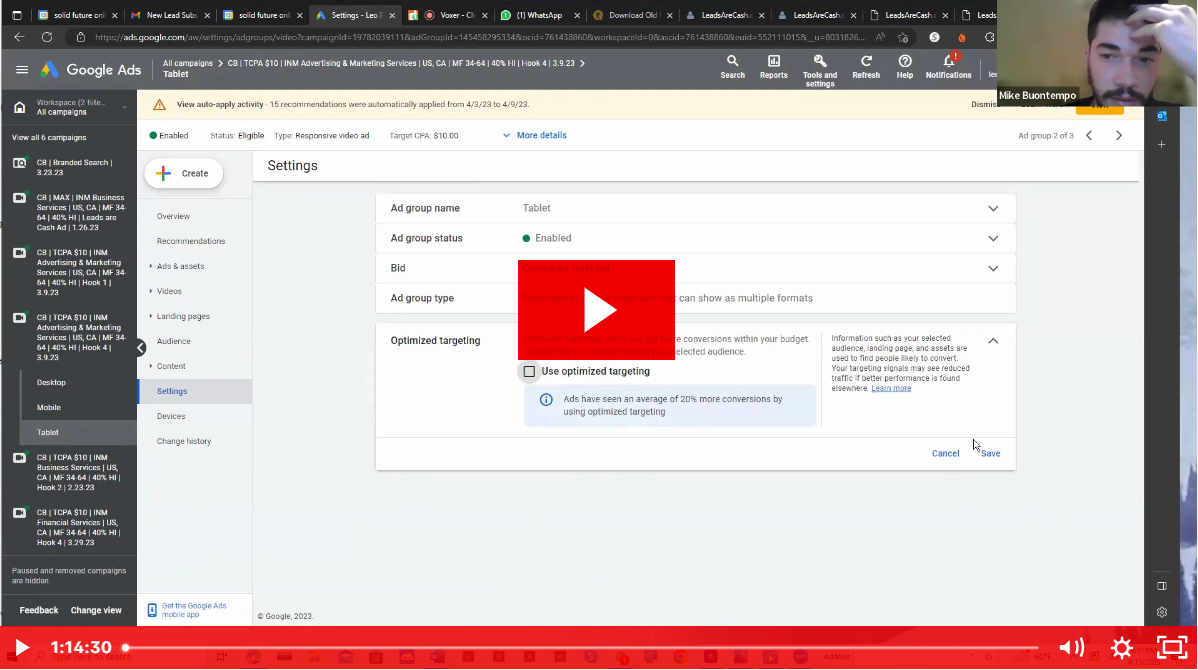Viewport: 1198px width, 670px height.
Task: Select Devices in the left navigation
Action: pos(171,416)
